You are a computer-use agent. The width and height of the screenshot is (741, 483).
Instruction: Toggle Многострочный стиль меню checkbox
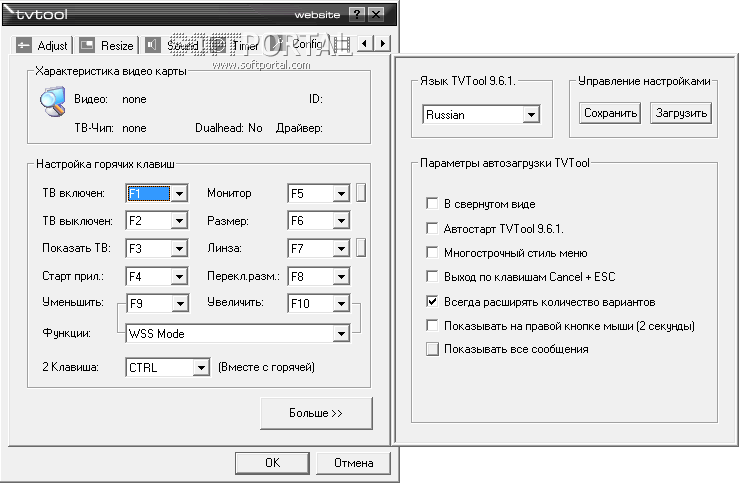coord(432,252)
